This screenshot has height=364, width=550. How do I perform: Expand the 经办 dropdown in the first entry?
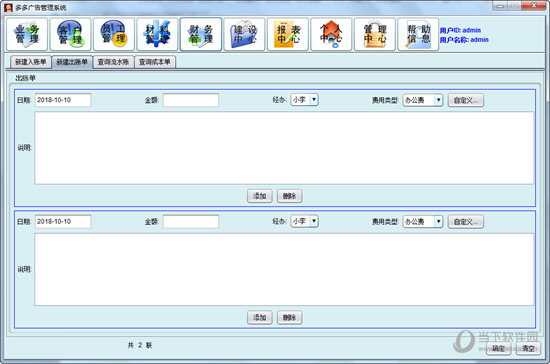click(314, 100)
